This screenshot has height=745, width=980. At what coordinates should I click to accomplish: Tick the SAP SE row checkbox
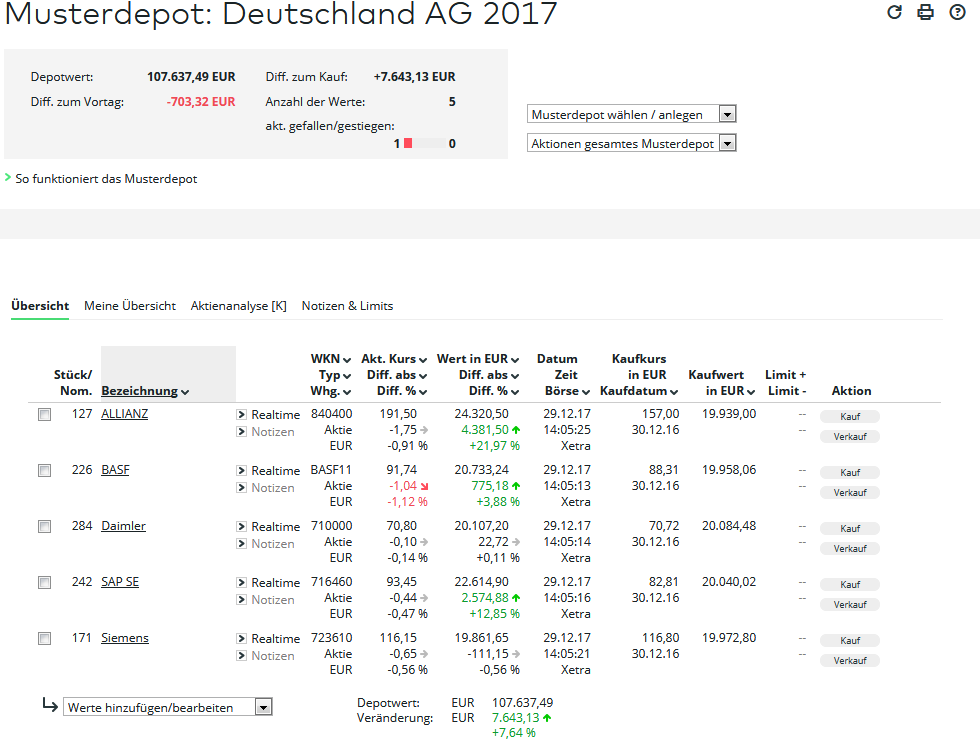click(44, 582)
